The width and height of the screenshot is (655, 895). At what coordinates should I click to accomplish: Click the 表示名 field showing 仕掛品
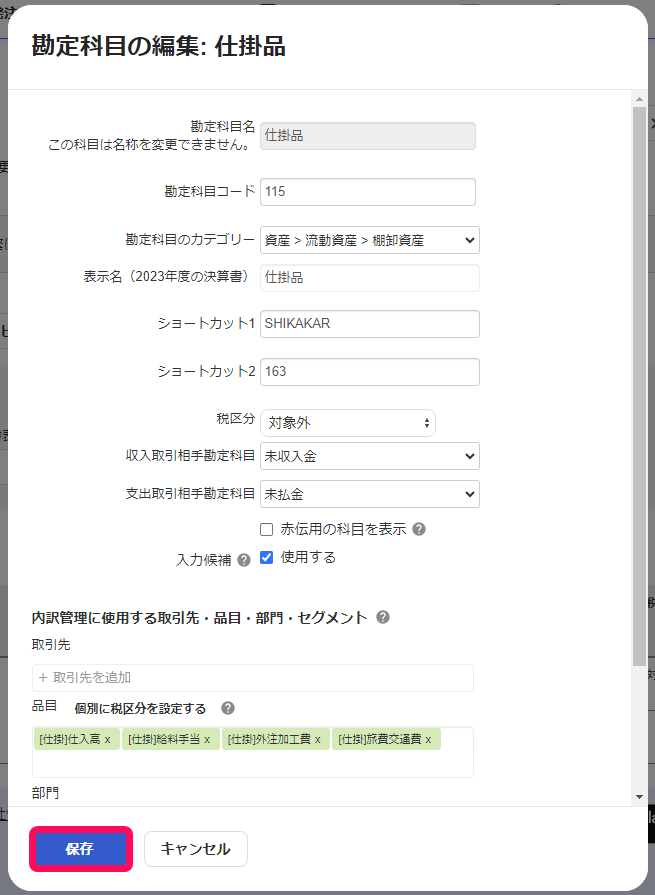pos(370,278)
